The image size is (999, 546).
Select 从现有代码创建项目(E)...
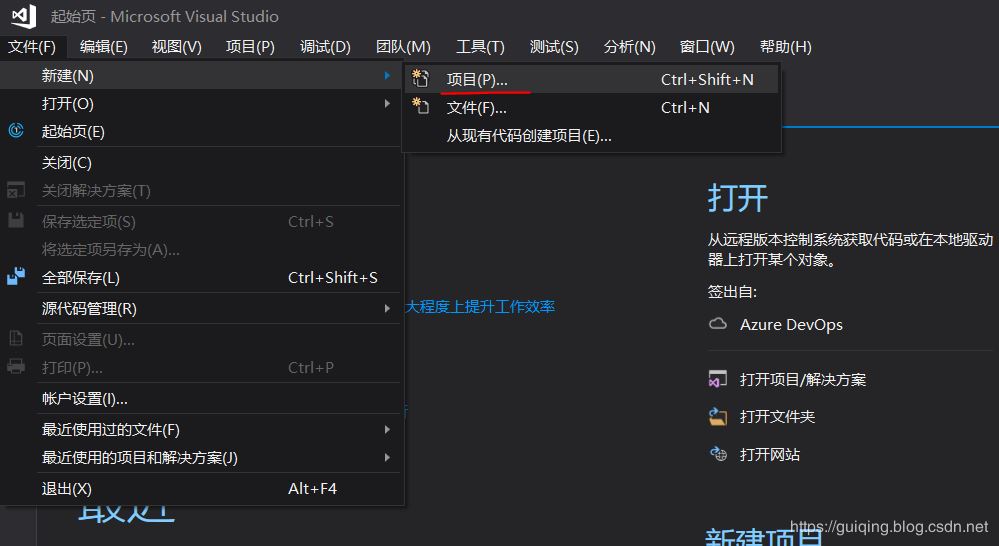tap(591, 135)
